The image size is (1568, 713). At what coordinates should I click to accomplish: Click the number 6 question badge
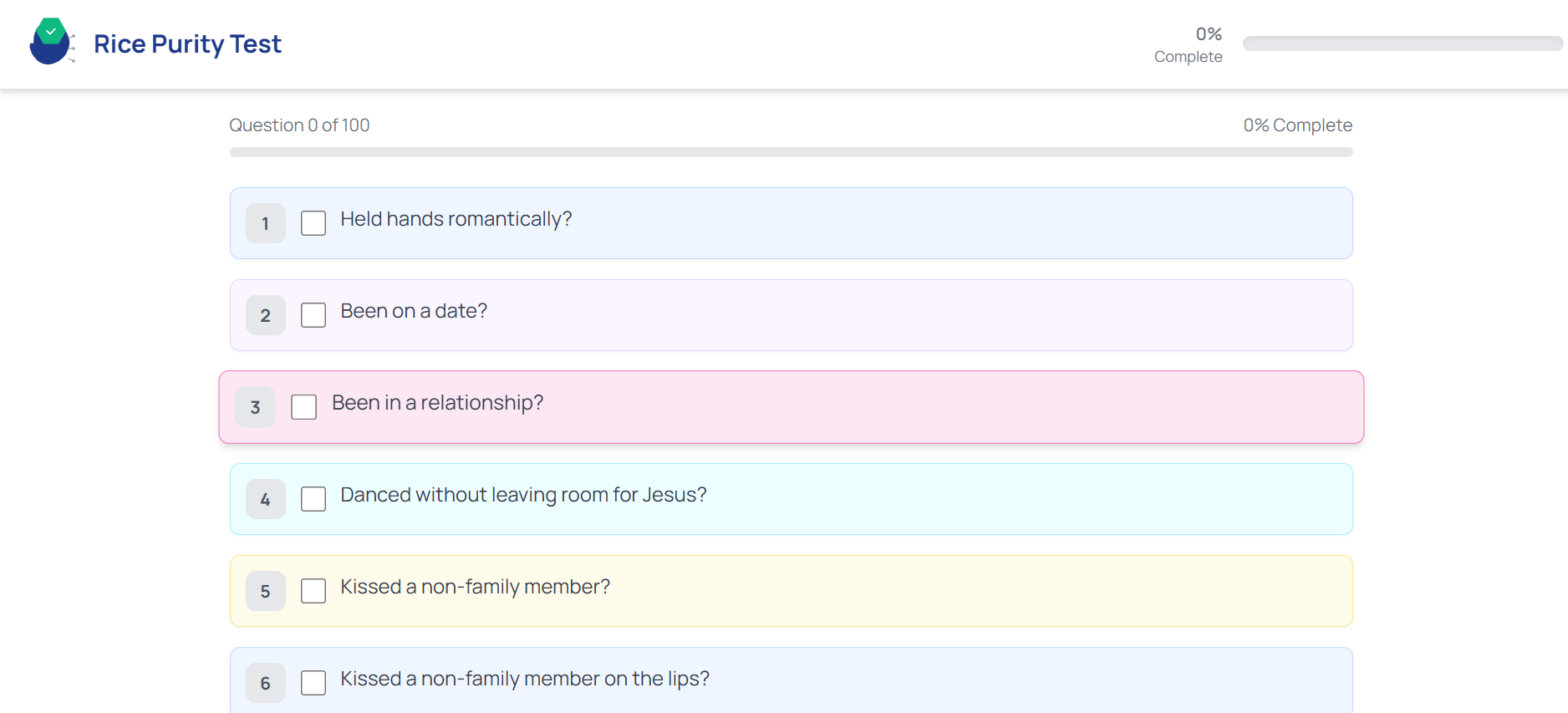[266, 683]
